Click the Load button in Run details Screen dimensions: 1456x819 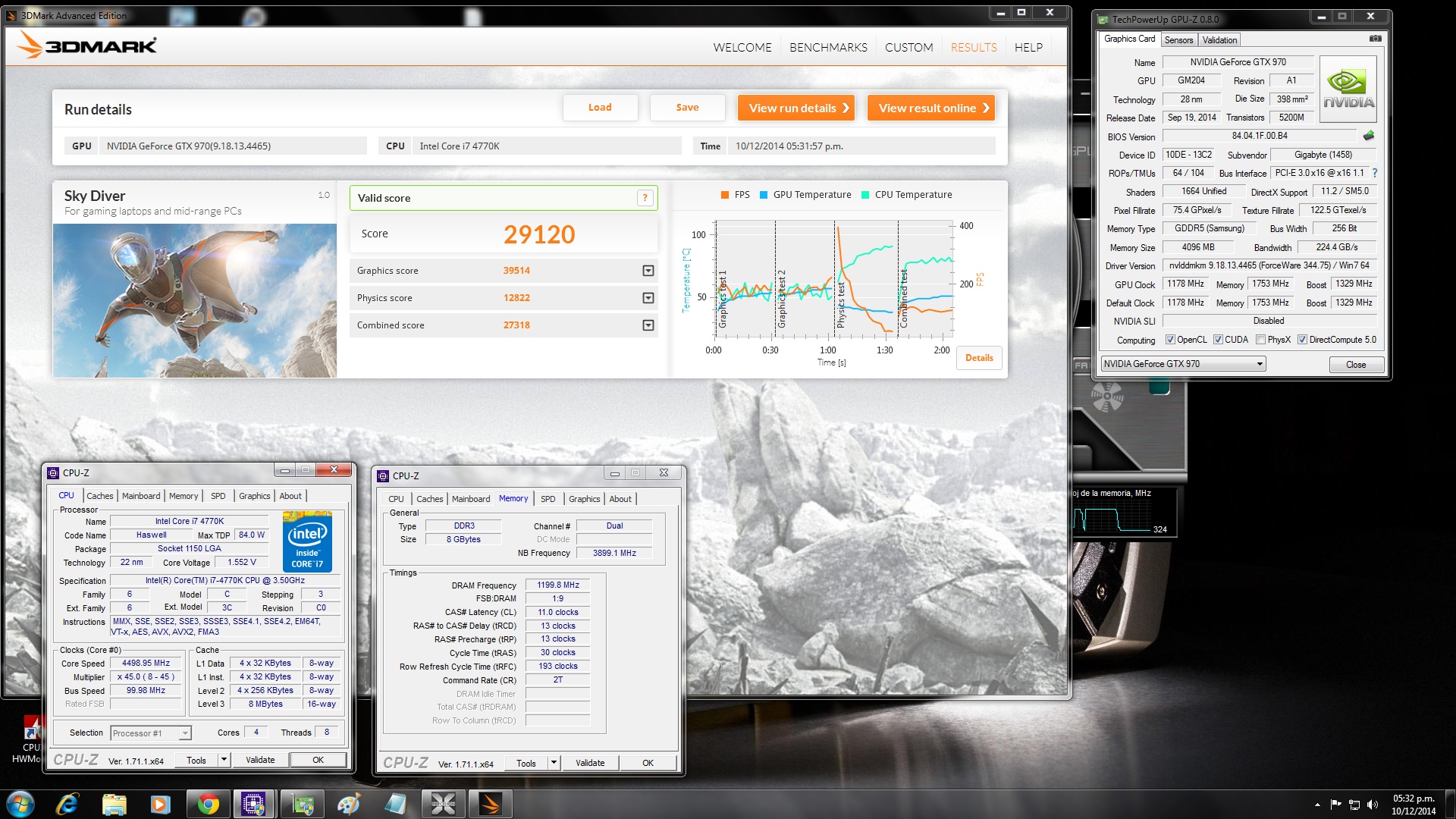pyautogui.click(x=600, y=108)
